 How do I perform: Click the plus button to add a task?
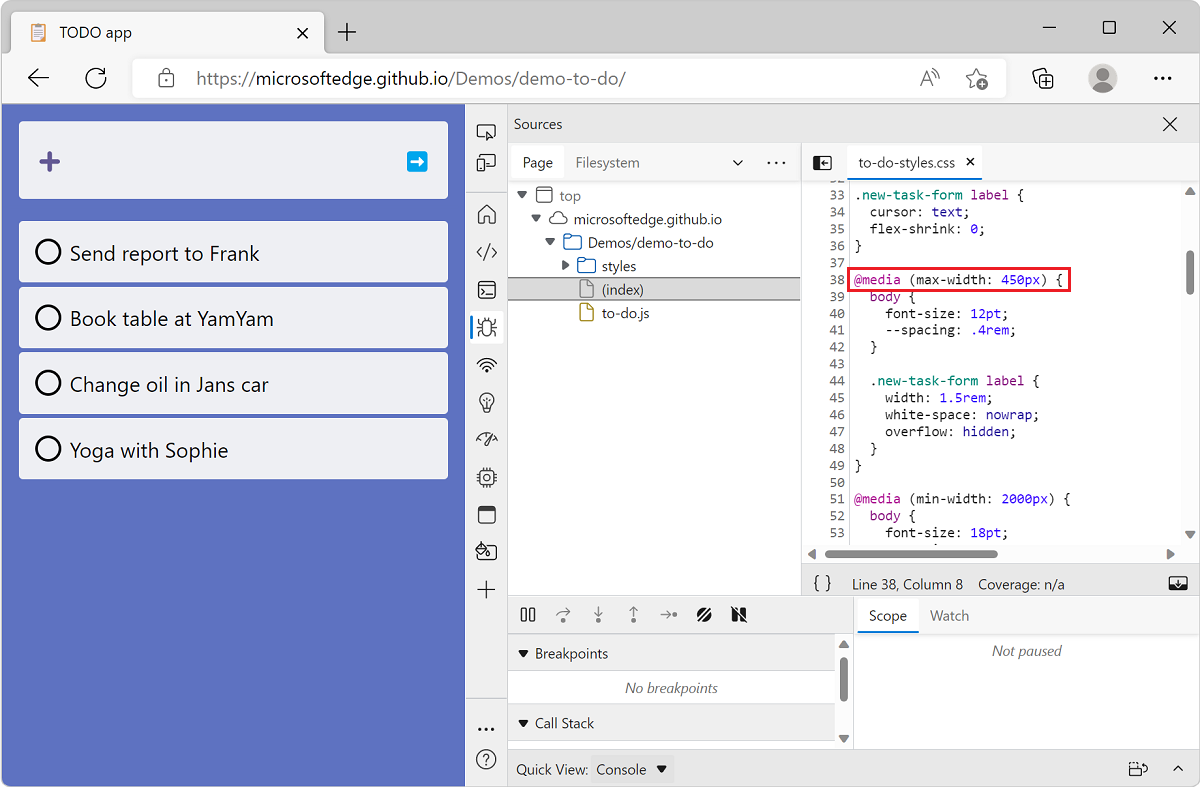click(49, 161)
